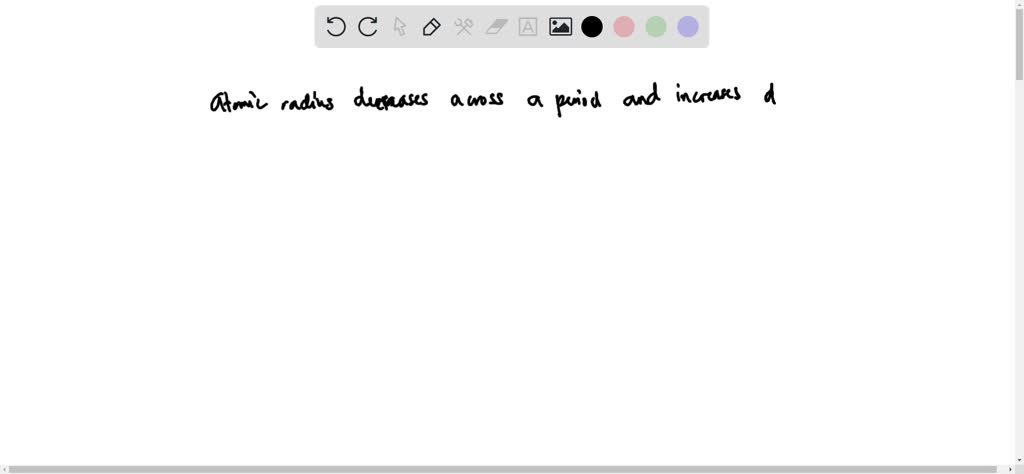Click the handwritten word 'period'
Image resolution: width=1024 pixels, height=474 pixels.
coord(578,103)
